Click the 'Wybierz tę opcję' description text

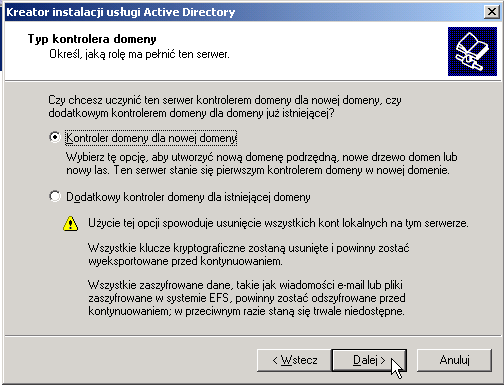[262, 164]
